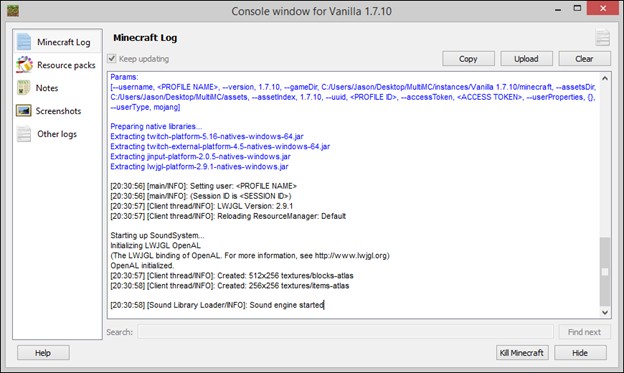Screen dimensions: 624x373
Task: Click the 'Extracting jinput-platform-2.0.5-natives-windows.jar' line
Action: point(201,156)
